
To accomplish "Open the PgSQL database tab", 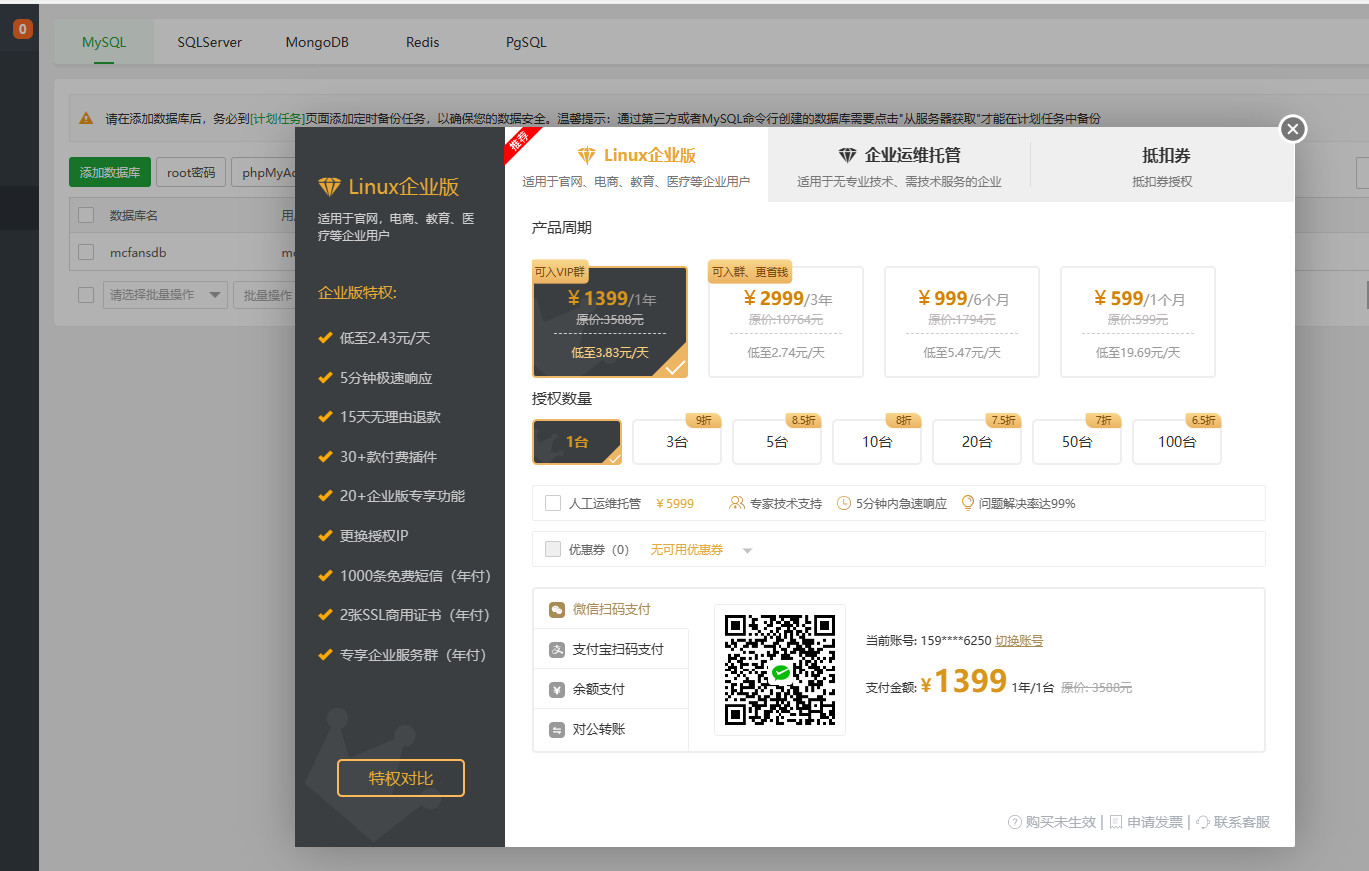I will coord(526,43).
